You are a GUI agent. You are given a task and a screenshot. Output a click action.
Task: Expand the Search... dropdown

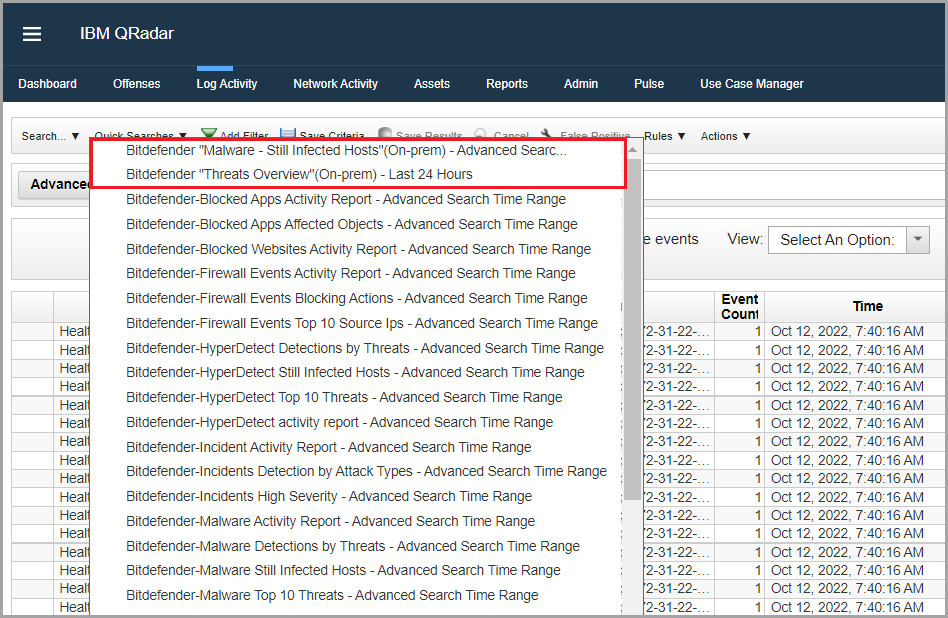pos(50,136)
